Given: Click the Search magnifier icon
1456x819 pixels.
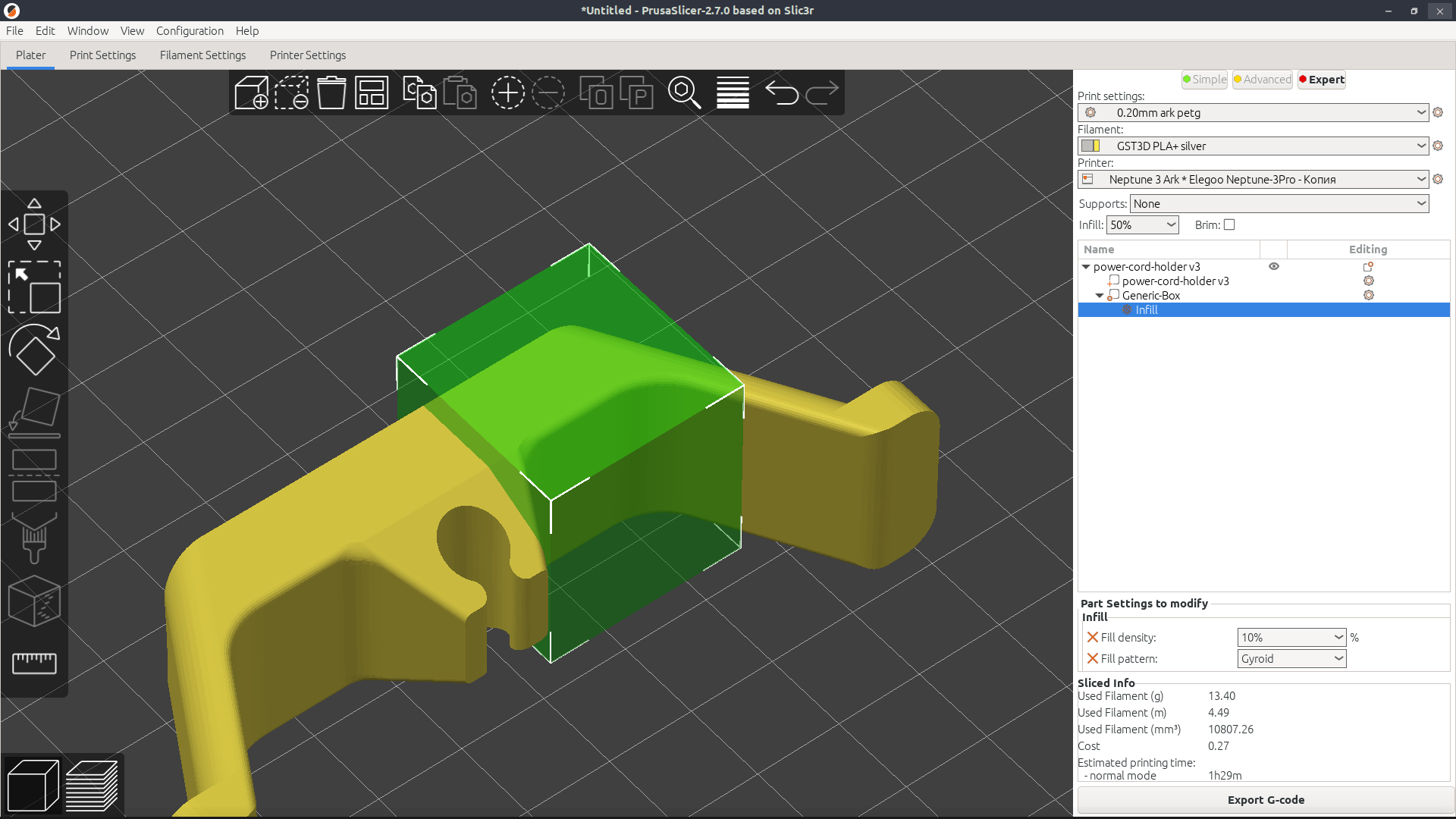Looking at the screenshot, I should (x=684, y=93).
